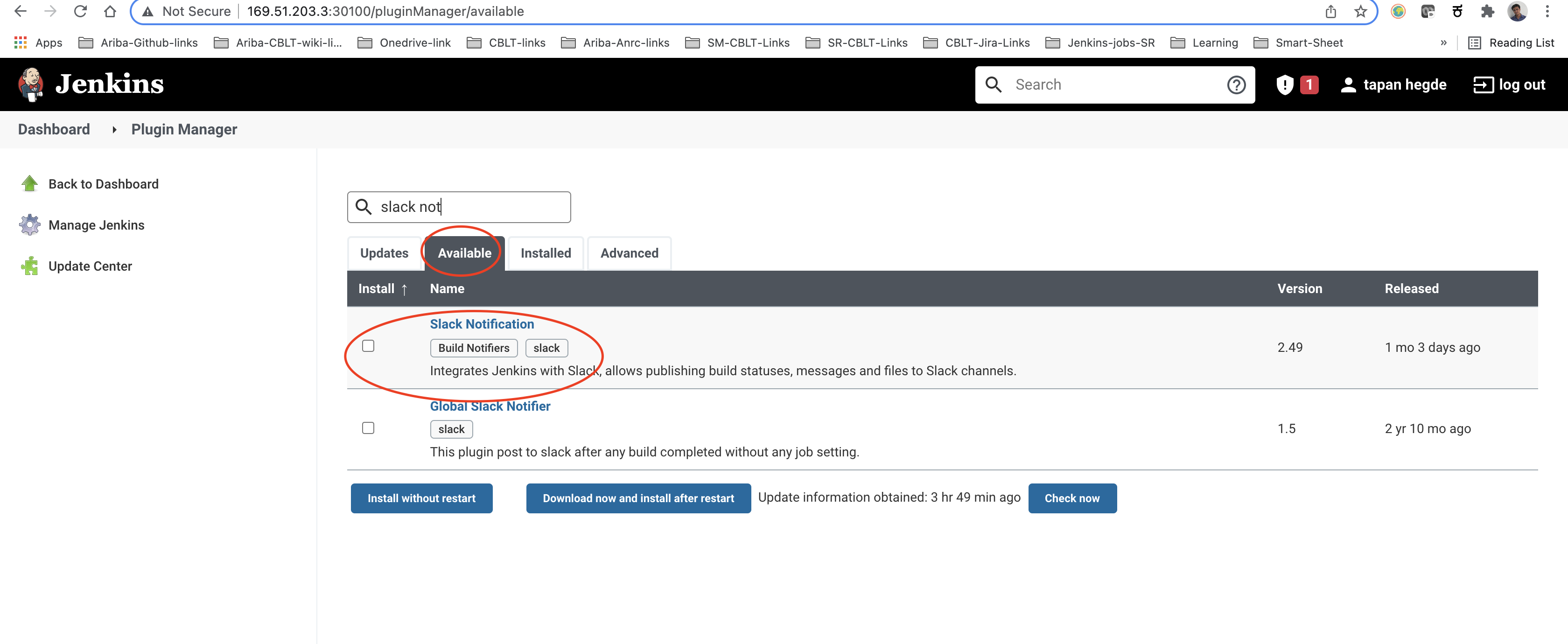This screenshot has height=644, width=1568.
Task: Click the first colorful browser extension icon
Action: pyautogui.click(x=1398, y=12)
